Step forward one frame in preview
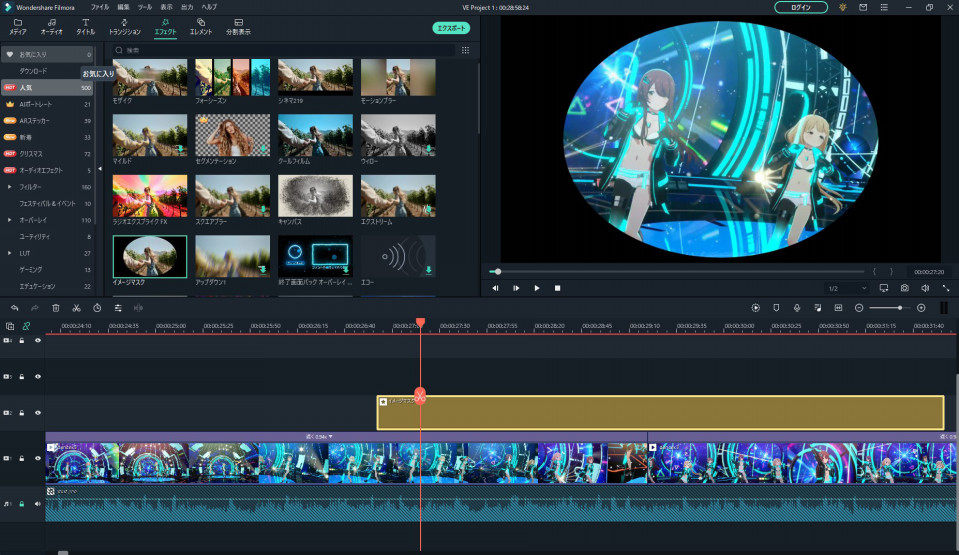This screenshot has height=555, width=959. click(x=516, y=288)
